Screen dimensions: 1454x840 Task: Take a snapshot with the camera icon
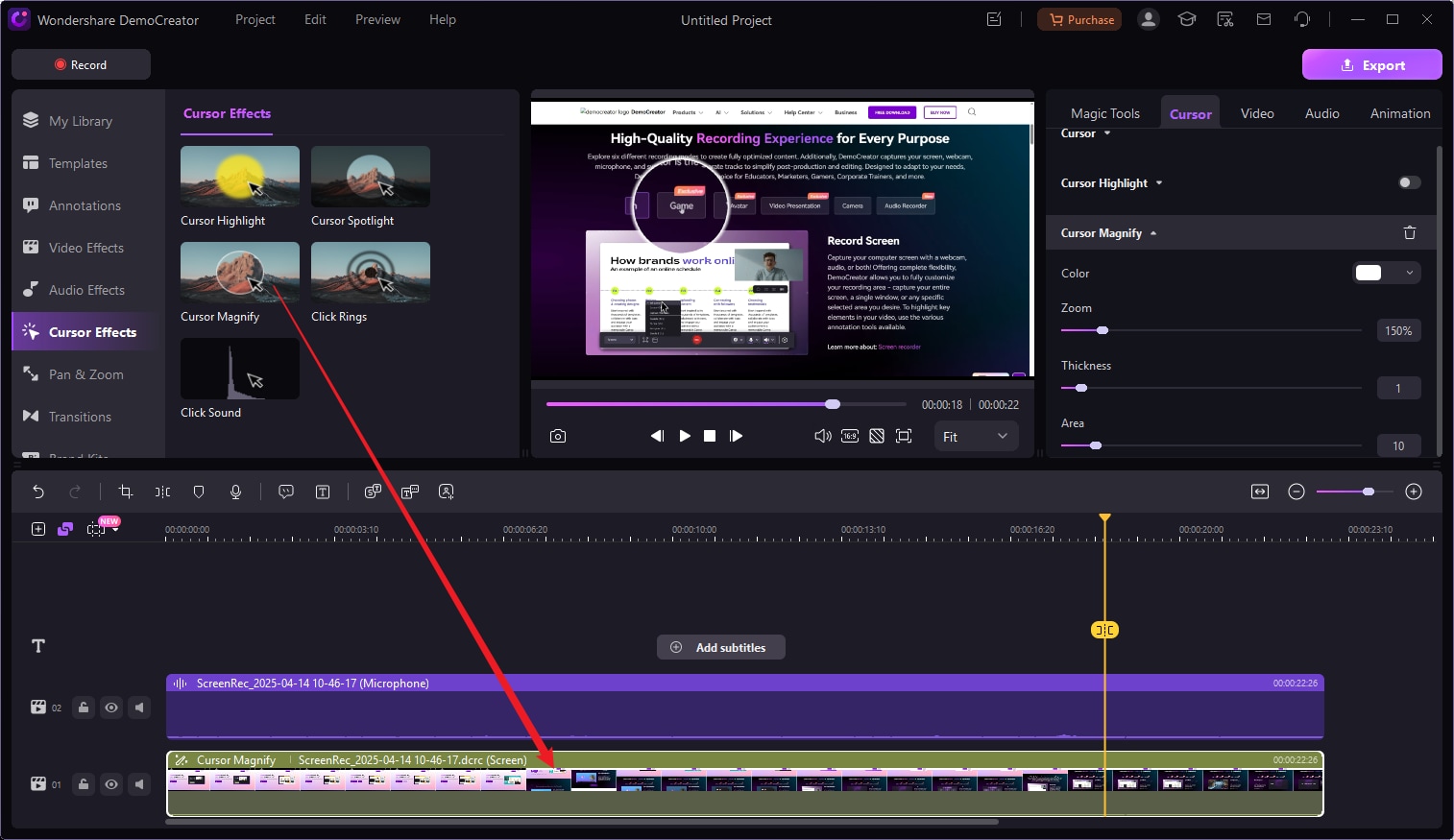point(558,436)
